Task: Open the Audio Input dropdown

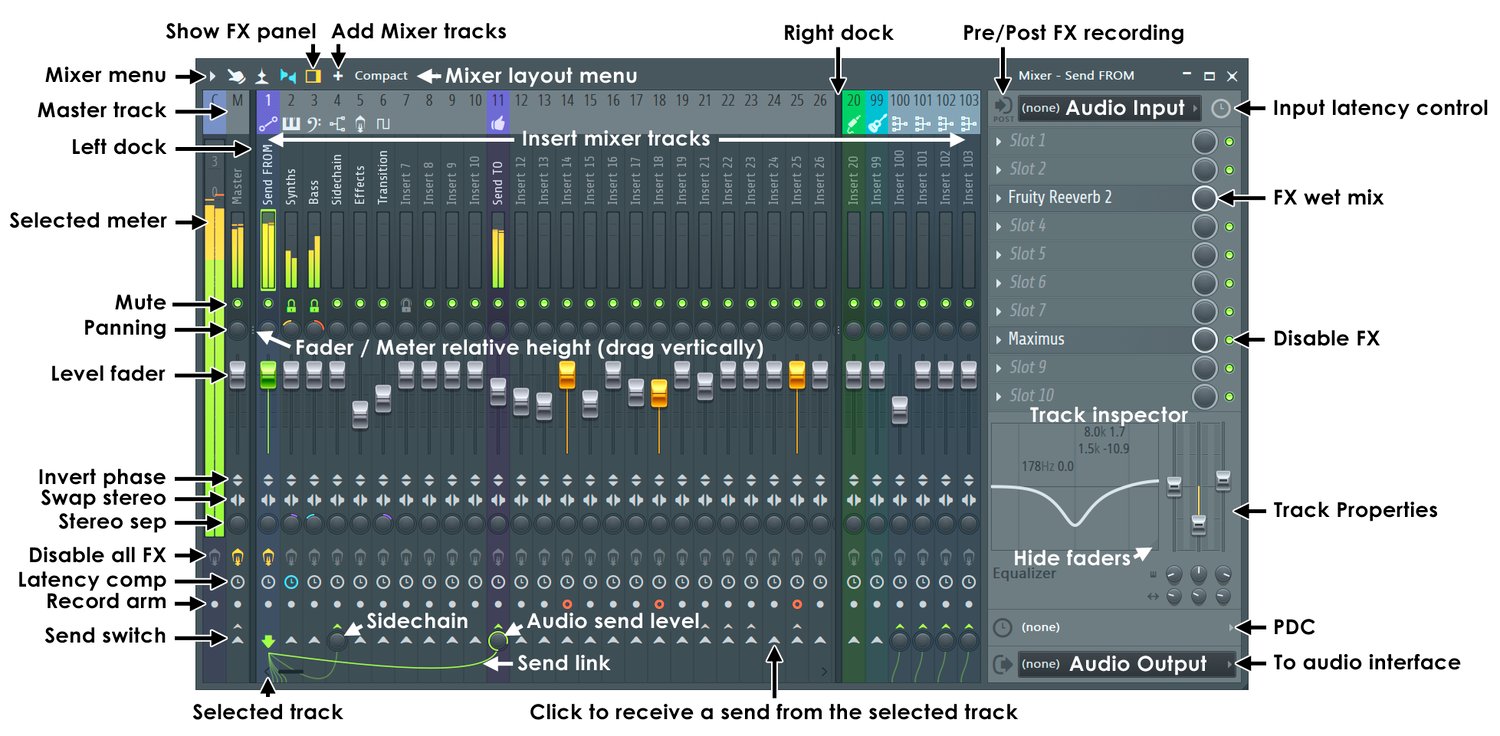Action: pos(1109,108)
